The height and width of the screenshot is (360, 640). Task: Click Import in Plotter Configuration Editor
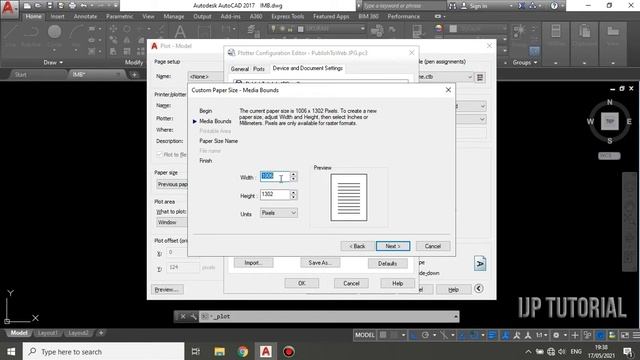(253, 263)
